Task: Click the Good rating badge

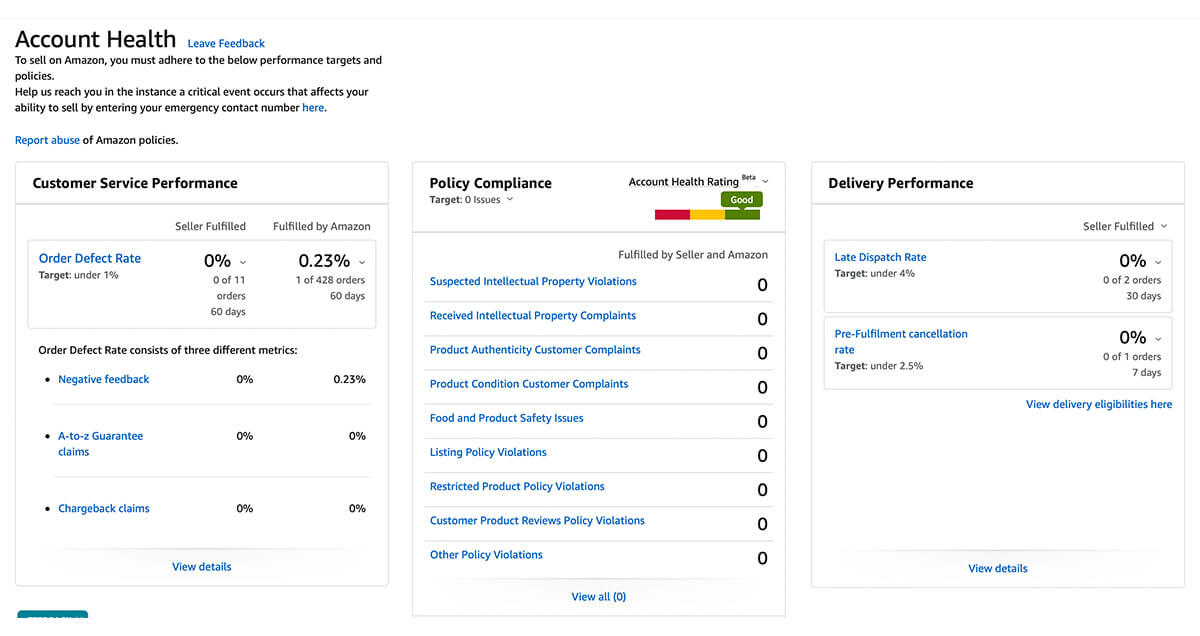Action: [x=742, y=200]
